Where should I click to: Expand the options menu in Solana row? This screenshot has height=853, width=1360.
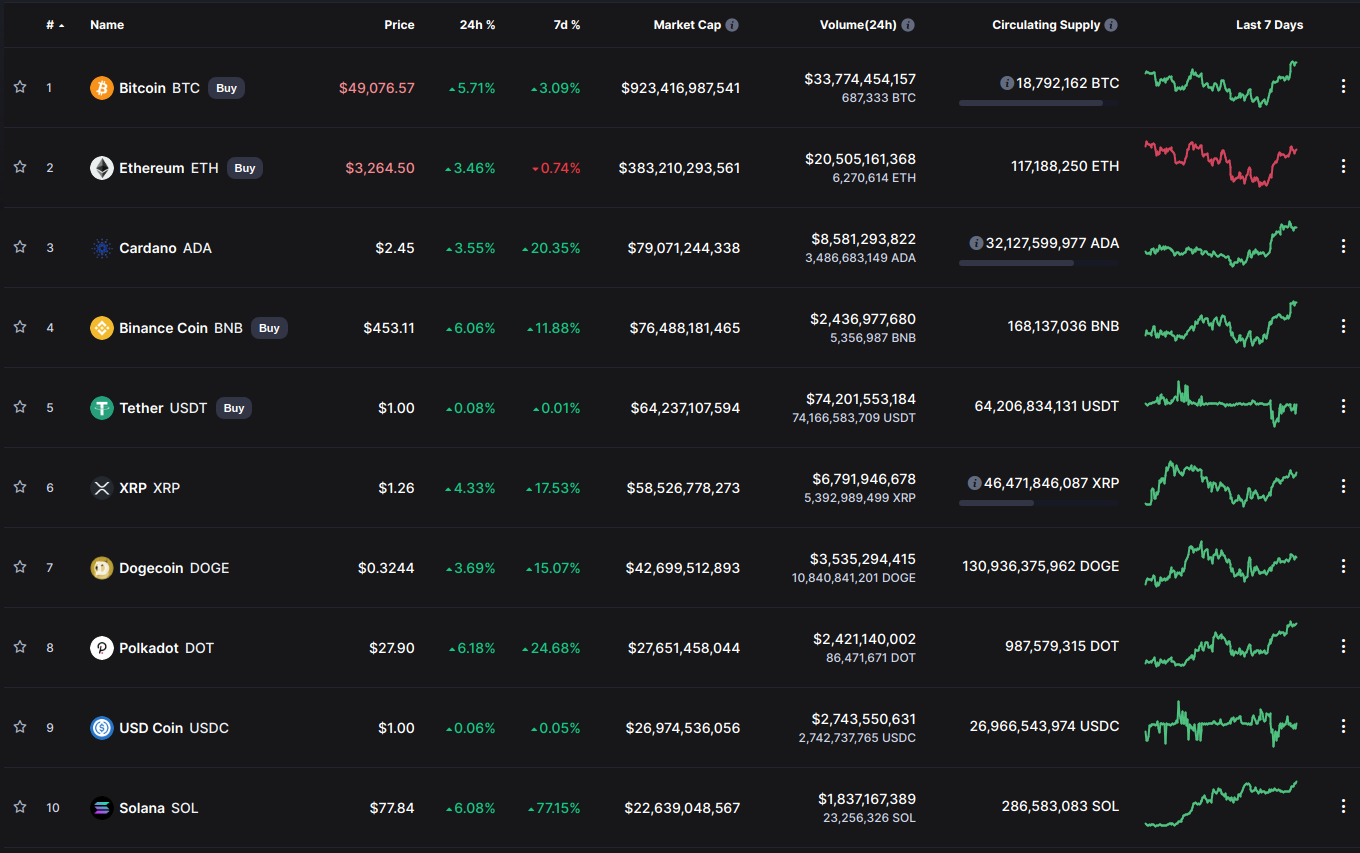[x=1343, y=807]
